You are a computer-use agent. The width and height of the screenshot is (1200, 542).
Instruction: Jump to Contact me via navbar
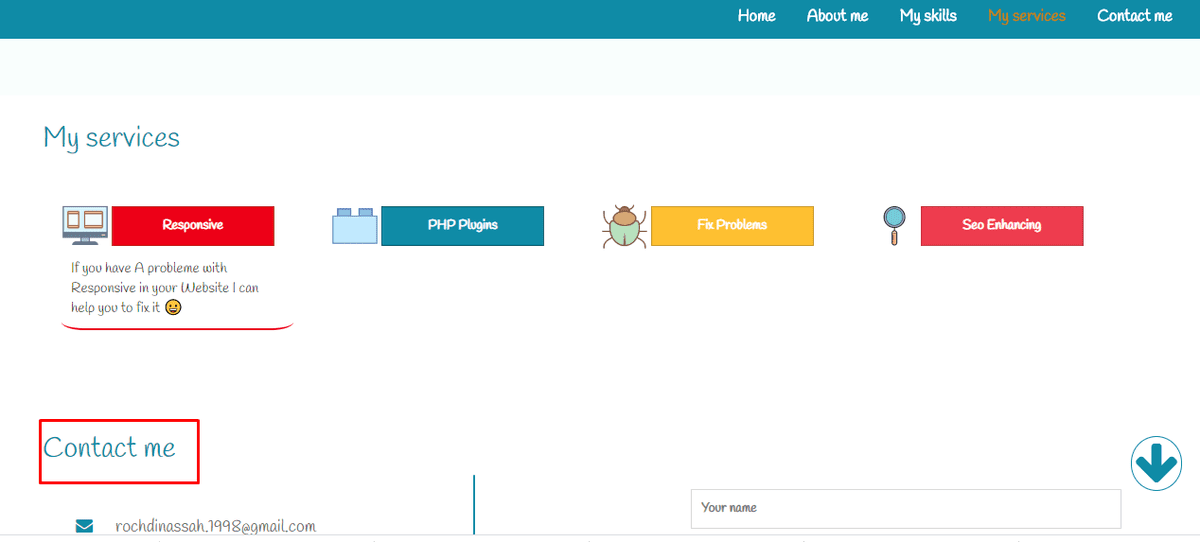tap(1134, 16)
